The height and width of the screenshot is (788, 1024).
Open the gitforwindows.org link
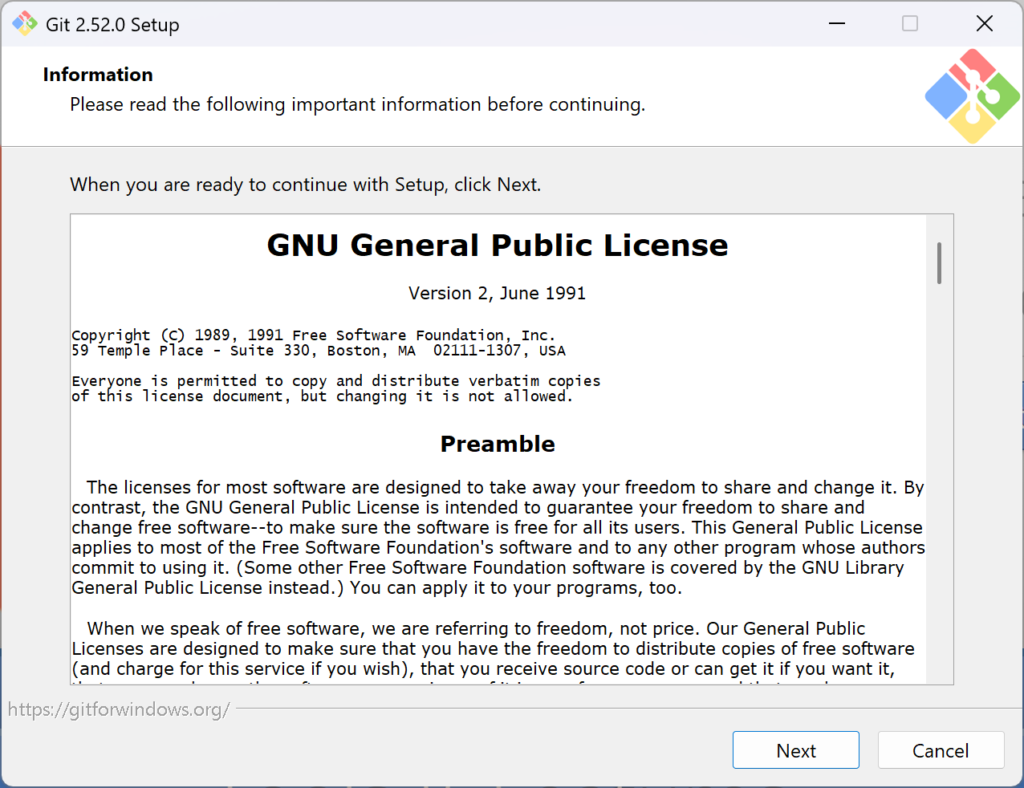(x=119, y=710)
